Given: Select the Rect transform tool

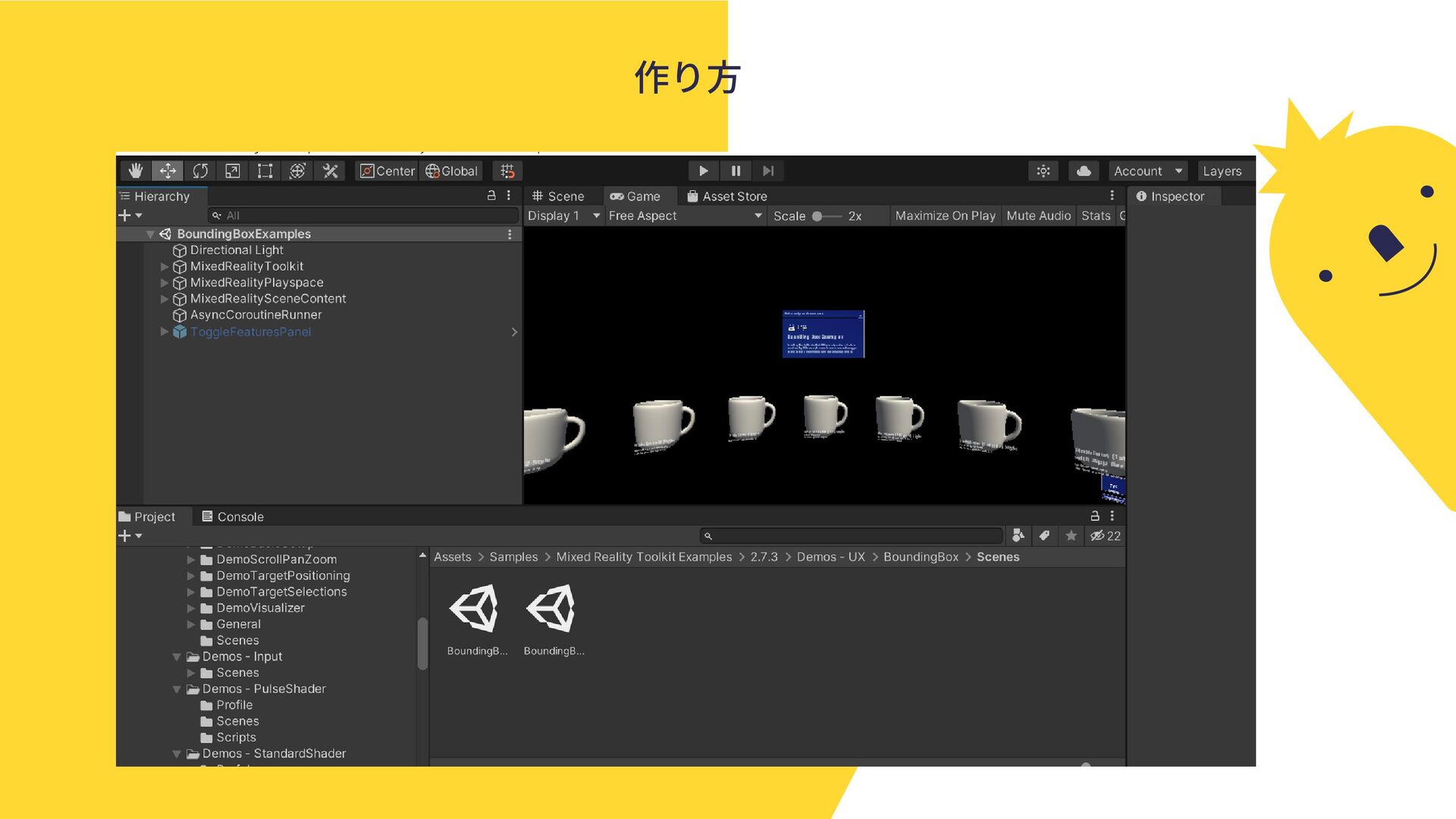Looking at the screenshot, I should click(x=265, y=171).
